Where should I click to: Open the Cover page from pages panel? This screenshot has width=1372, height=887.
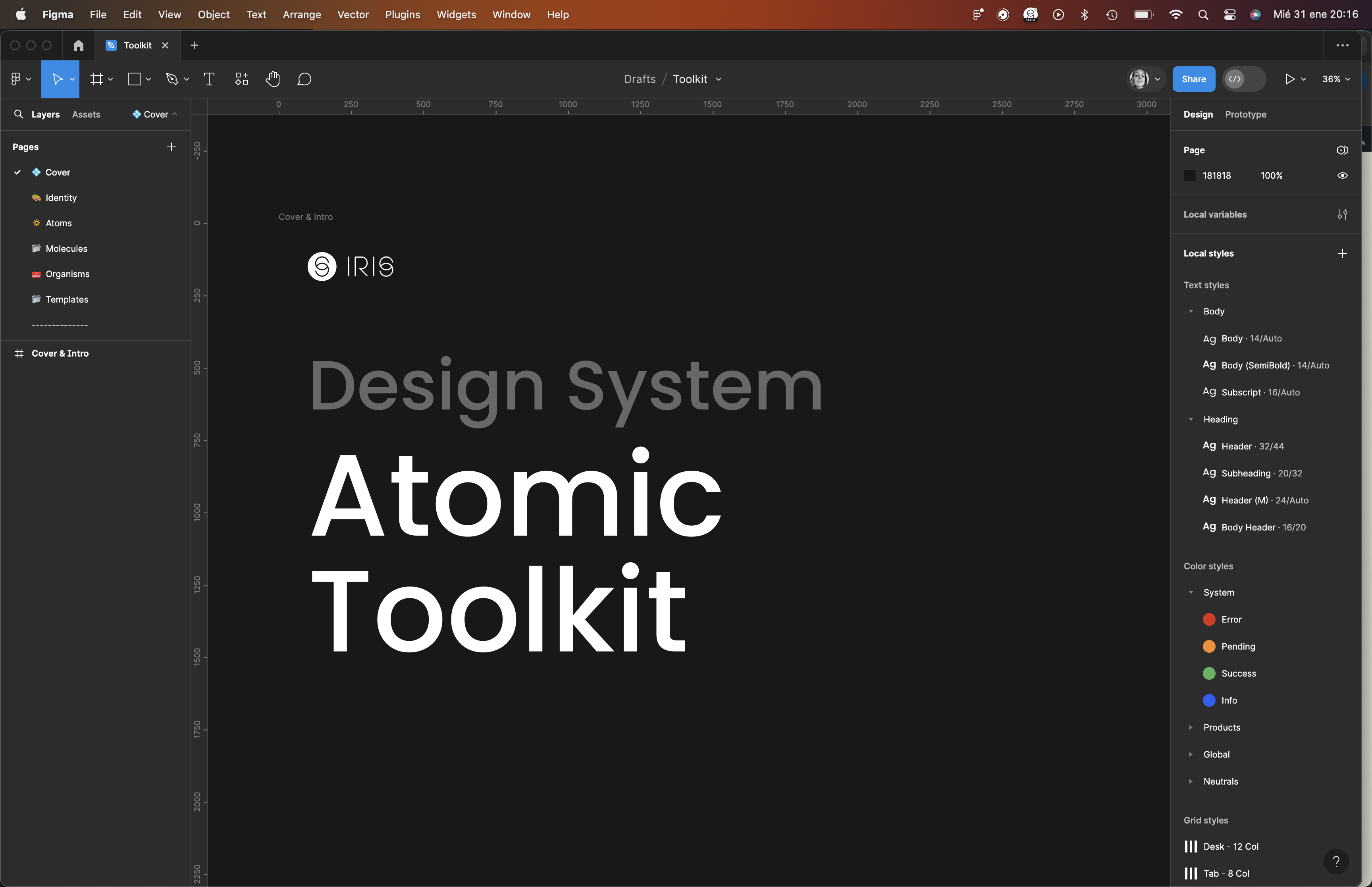point(57,171)
